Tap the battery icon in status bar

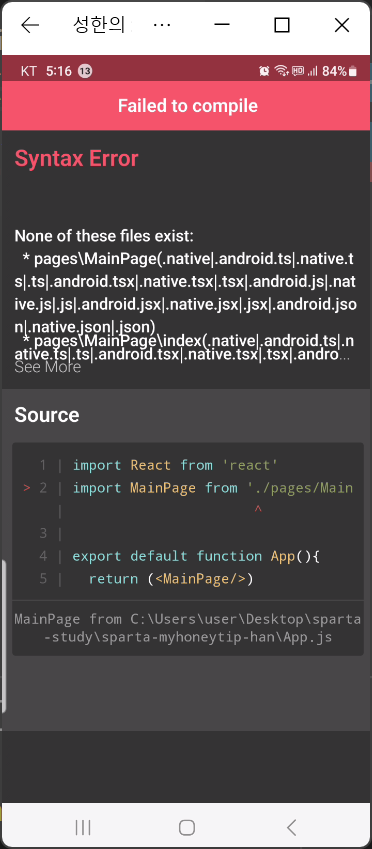[353, 71]
